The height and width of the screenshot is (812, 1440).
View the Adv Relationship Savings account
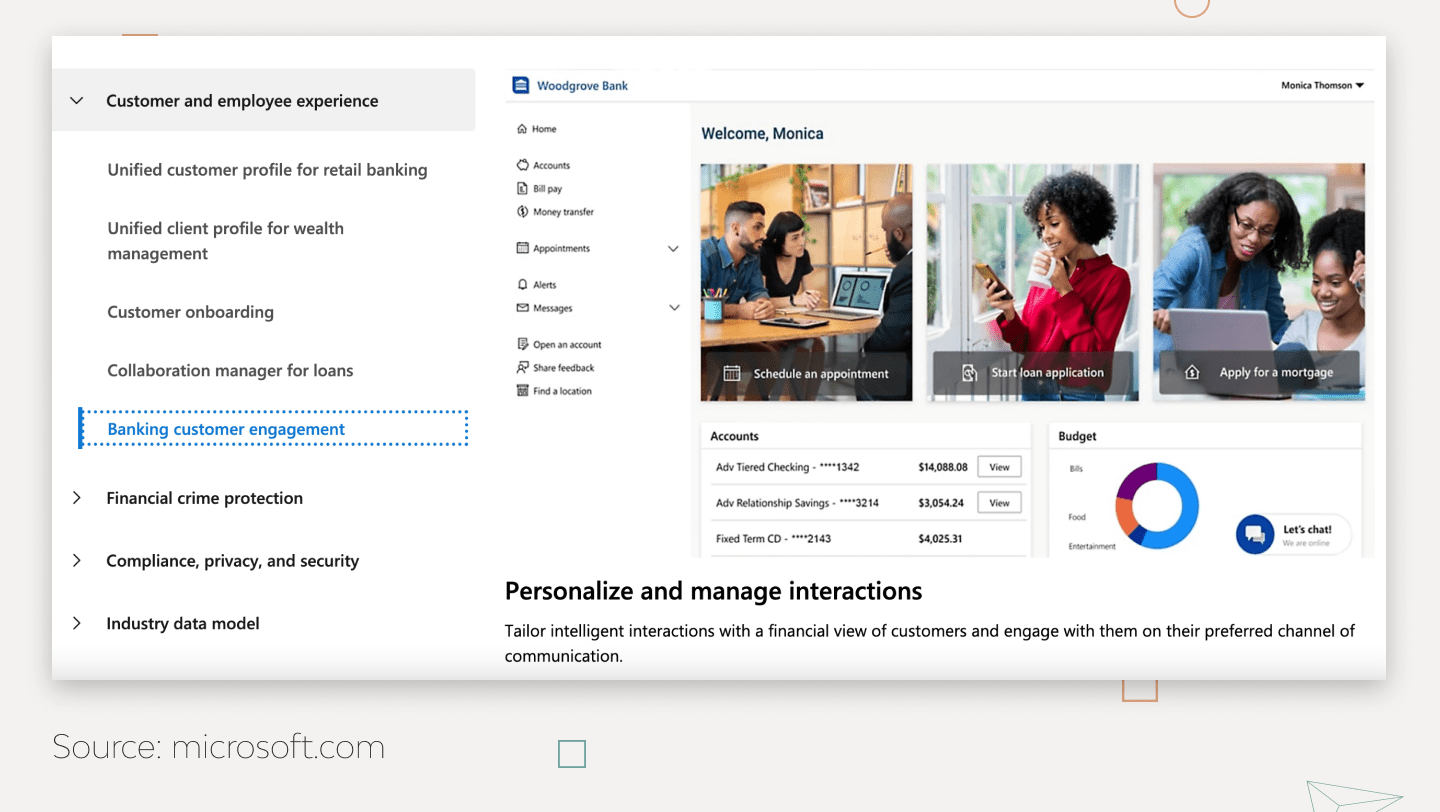999,503
